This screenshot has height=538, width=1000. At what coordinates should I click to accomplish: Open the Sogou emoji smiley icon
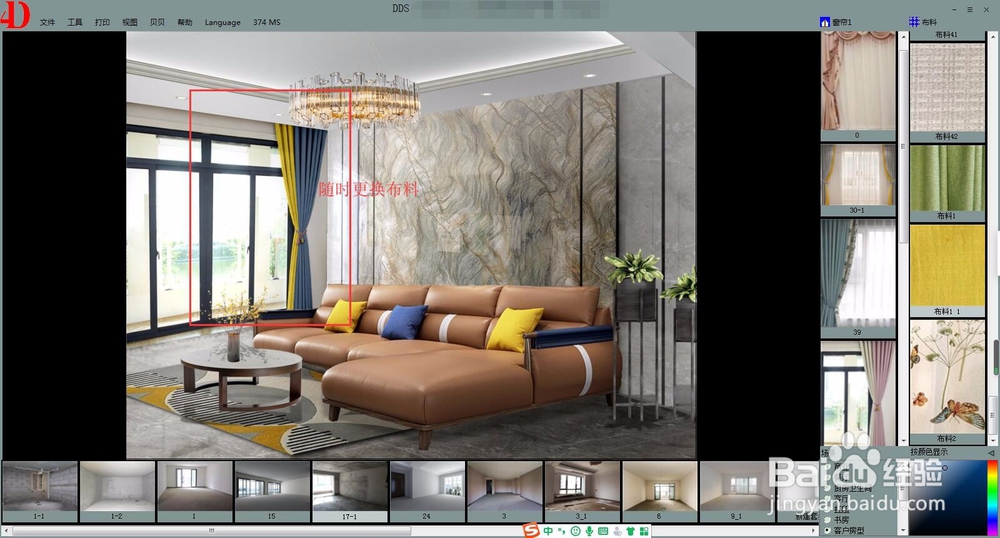coord(576,531)
